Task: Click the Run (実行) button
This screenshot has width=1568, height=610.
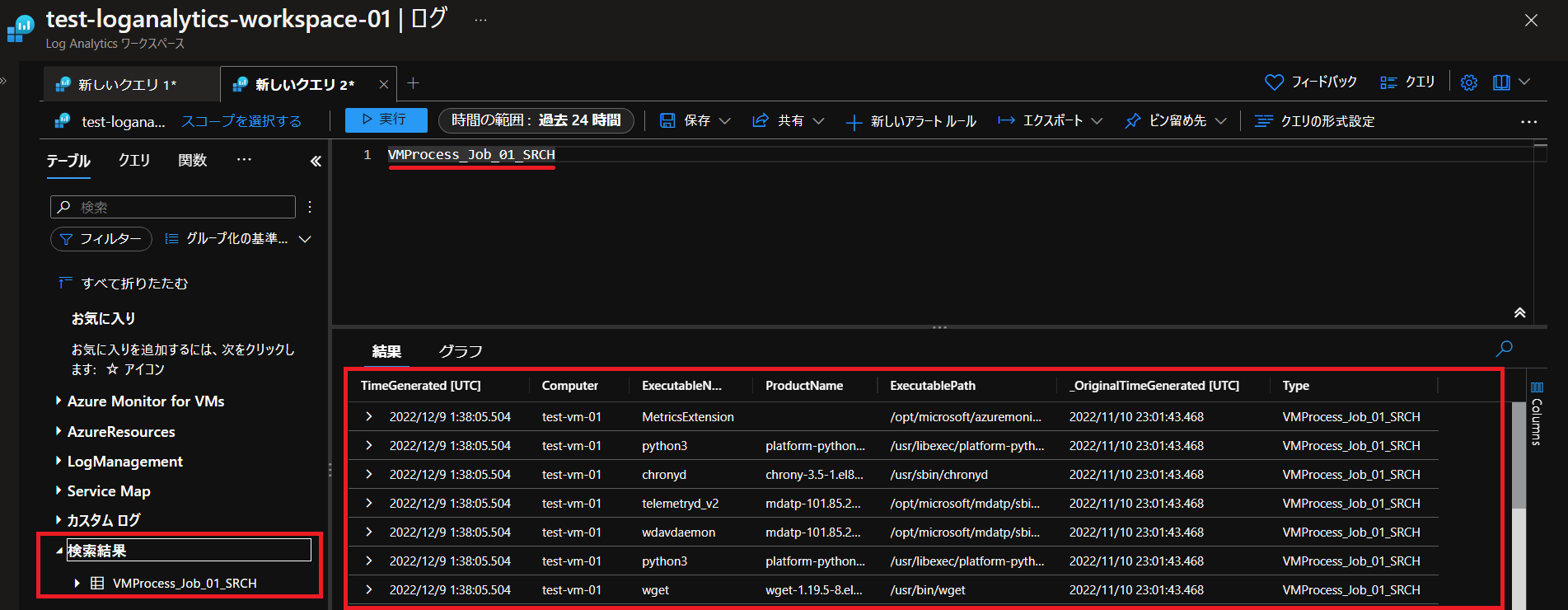Action: pos(386,120)
